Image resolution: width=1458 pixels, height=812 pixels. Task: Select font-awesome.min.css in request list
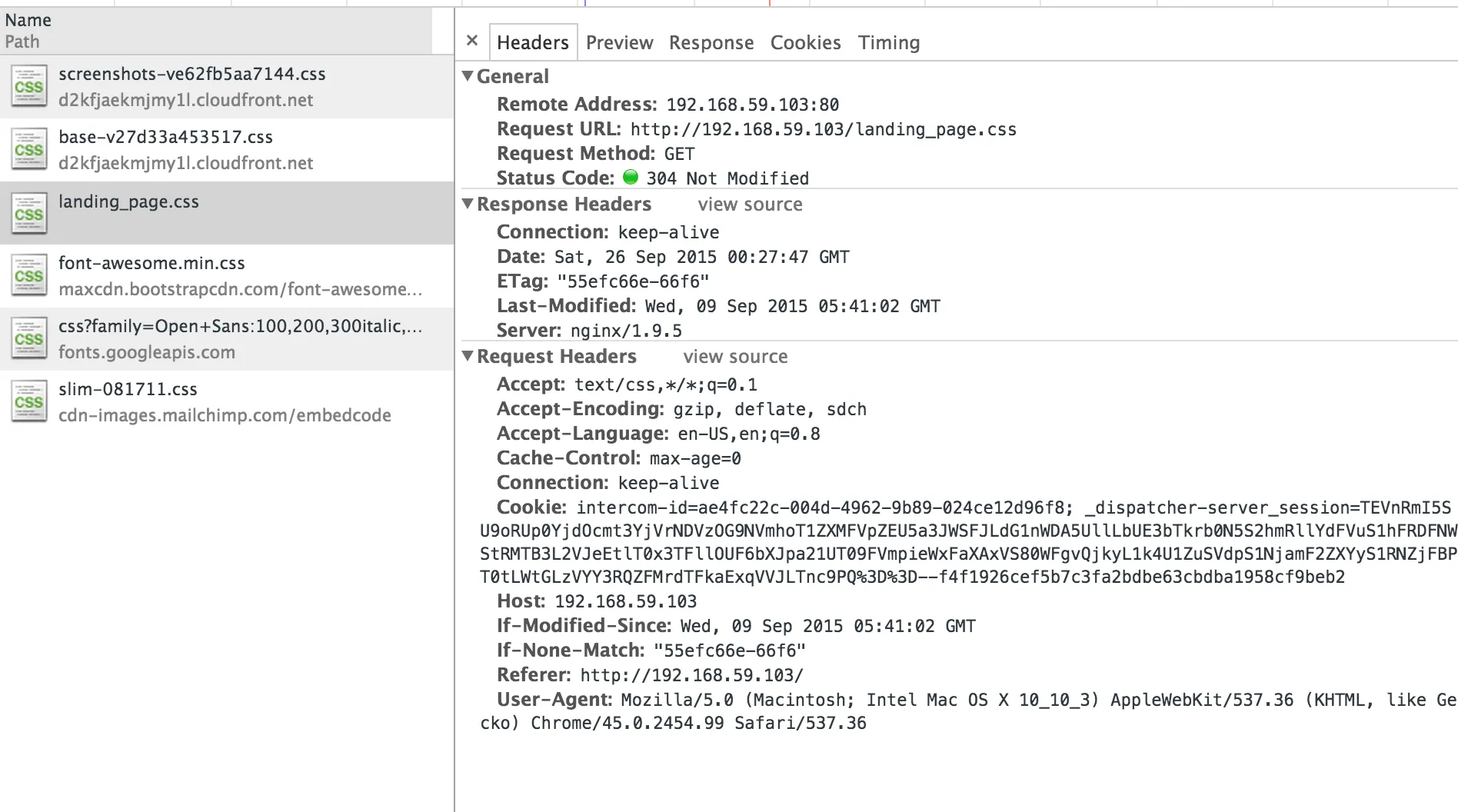click(151, 264)
